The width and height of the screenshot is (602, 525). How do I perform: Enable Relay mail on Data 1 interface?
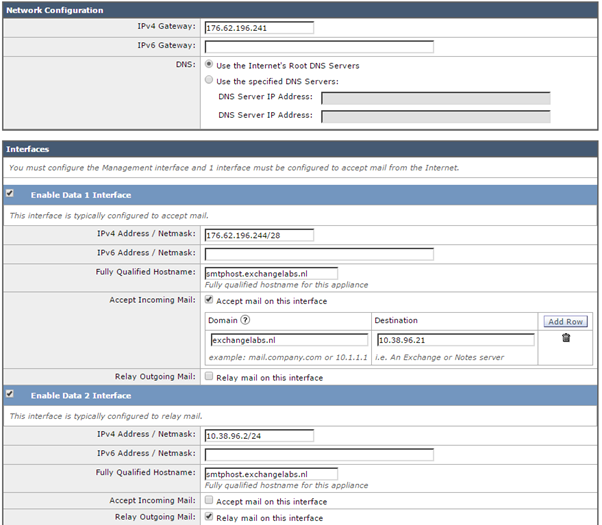pyautogui.click(x=209, y=377)
